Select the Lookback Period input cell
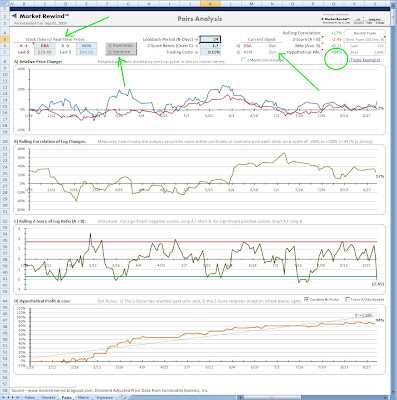This screenshot has width=397, height=400. [x=210, y=39]
